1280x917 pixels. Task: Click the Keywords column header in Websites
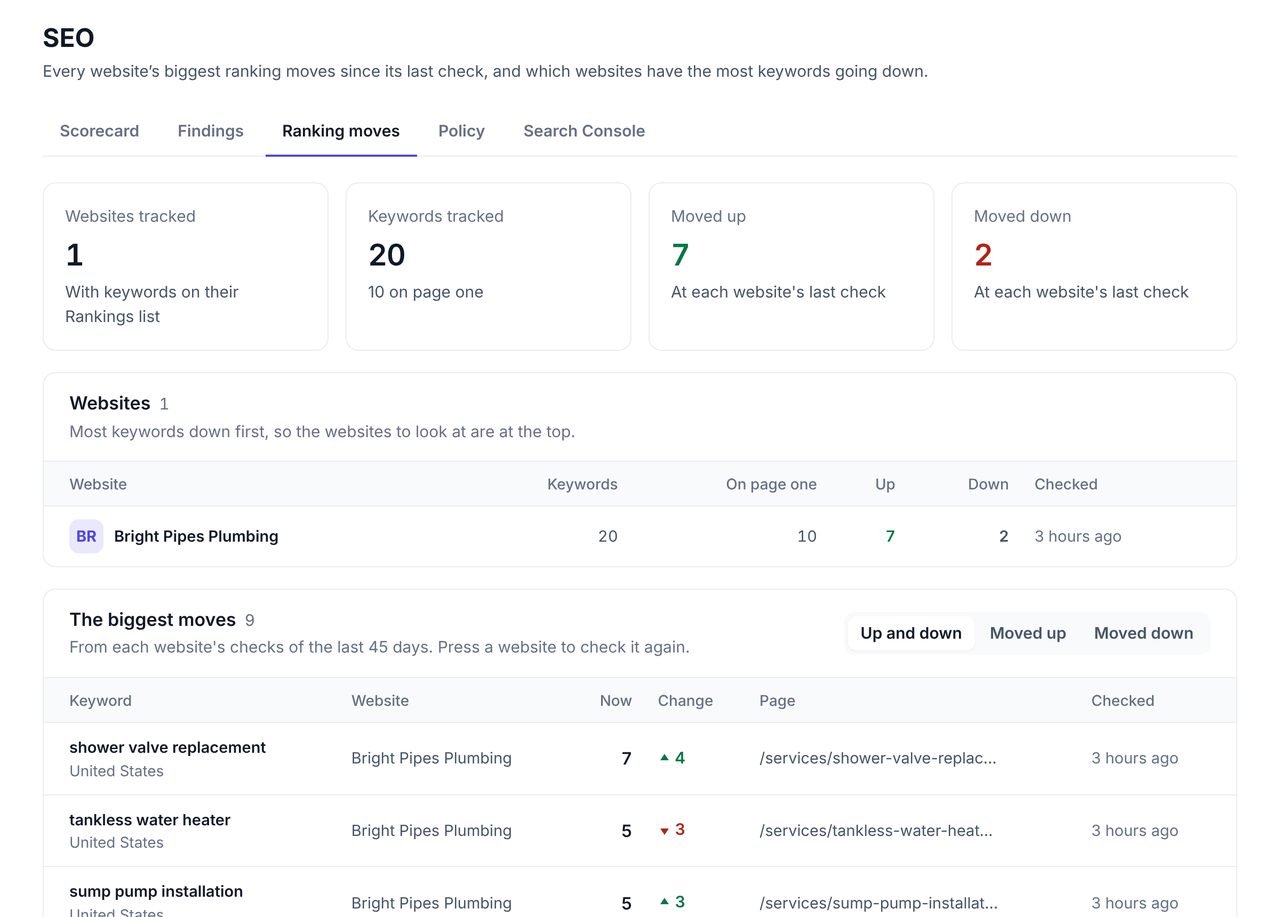click(x=582, y=484)
